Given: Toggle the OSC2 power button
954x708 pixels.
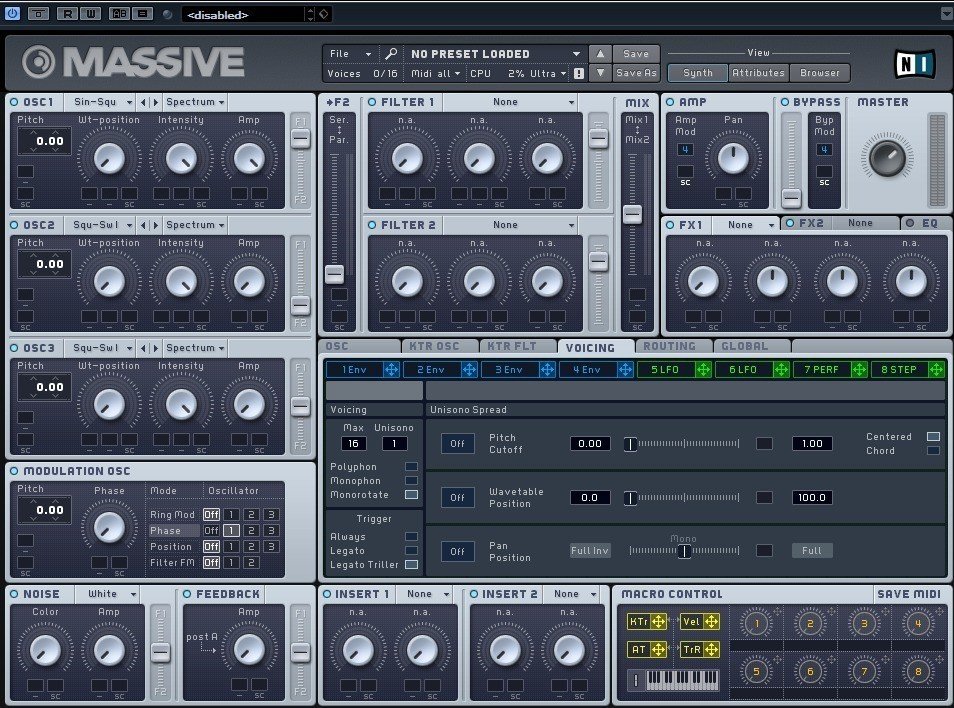Looking at the screenshot, I should point(14,225).
